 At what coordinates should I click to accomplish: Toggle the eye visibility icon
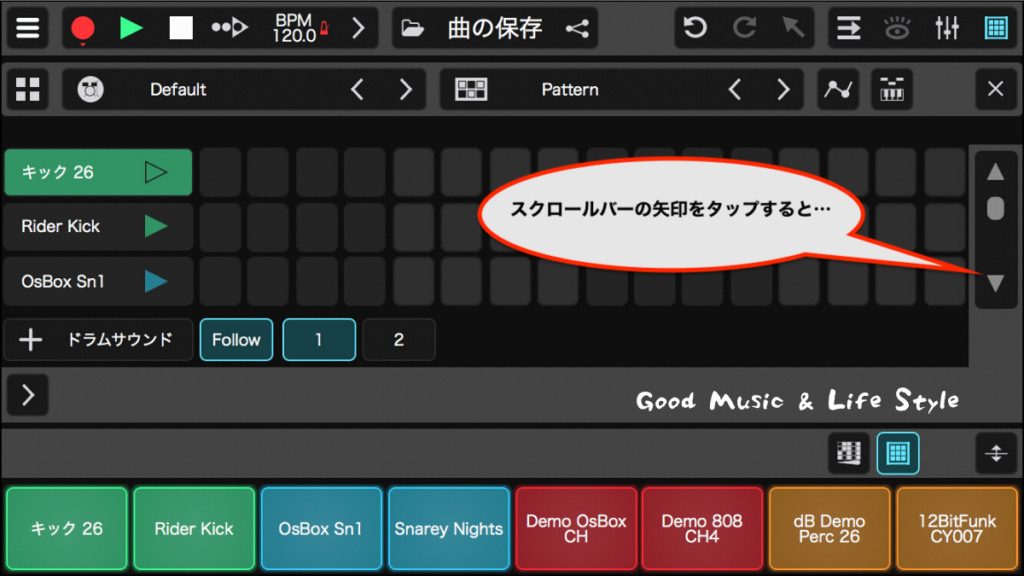897,28
